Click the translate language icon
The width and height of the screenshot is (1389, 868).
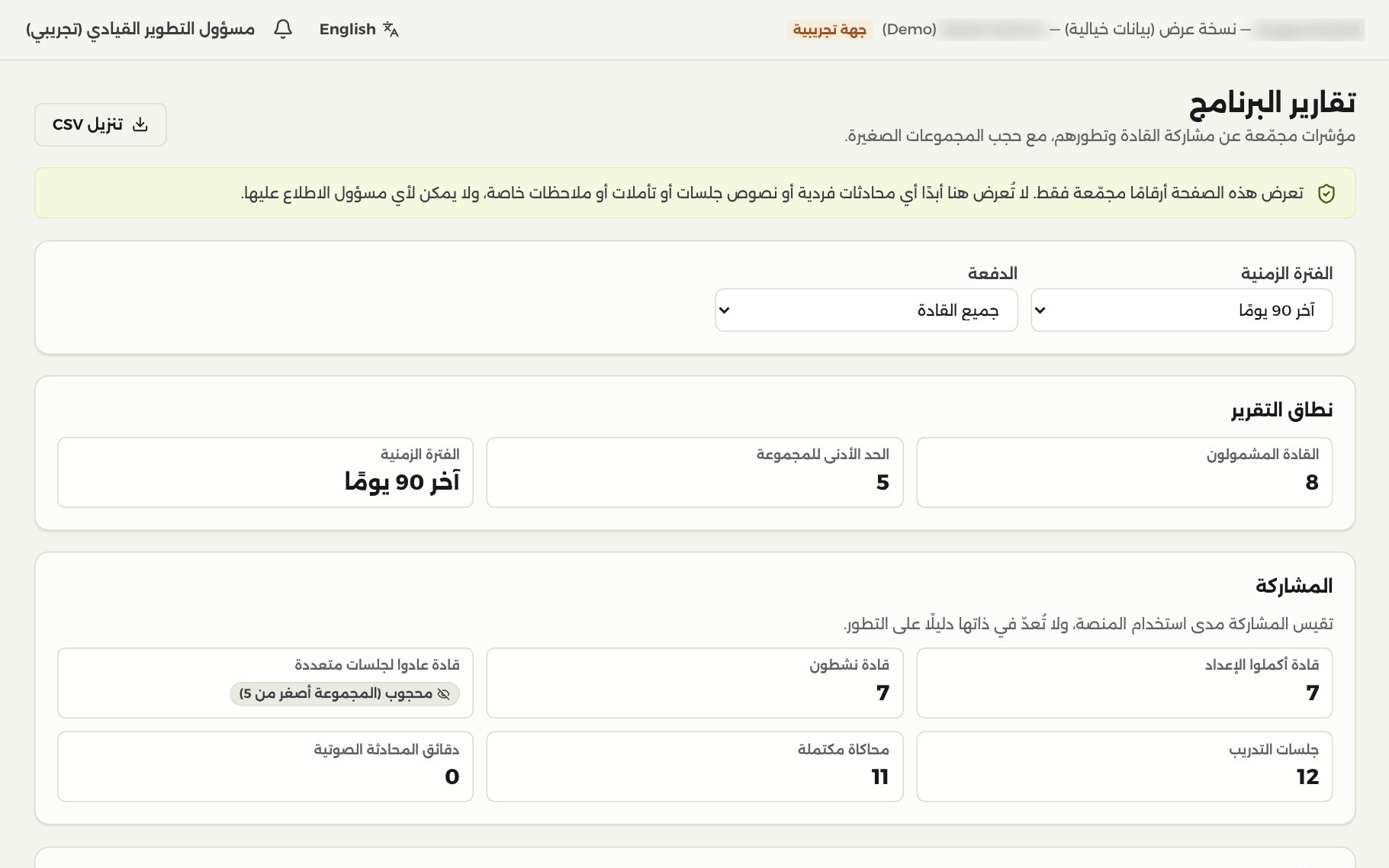pyautogui.click(x=391, y=30)
